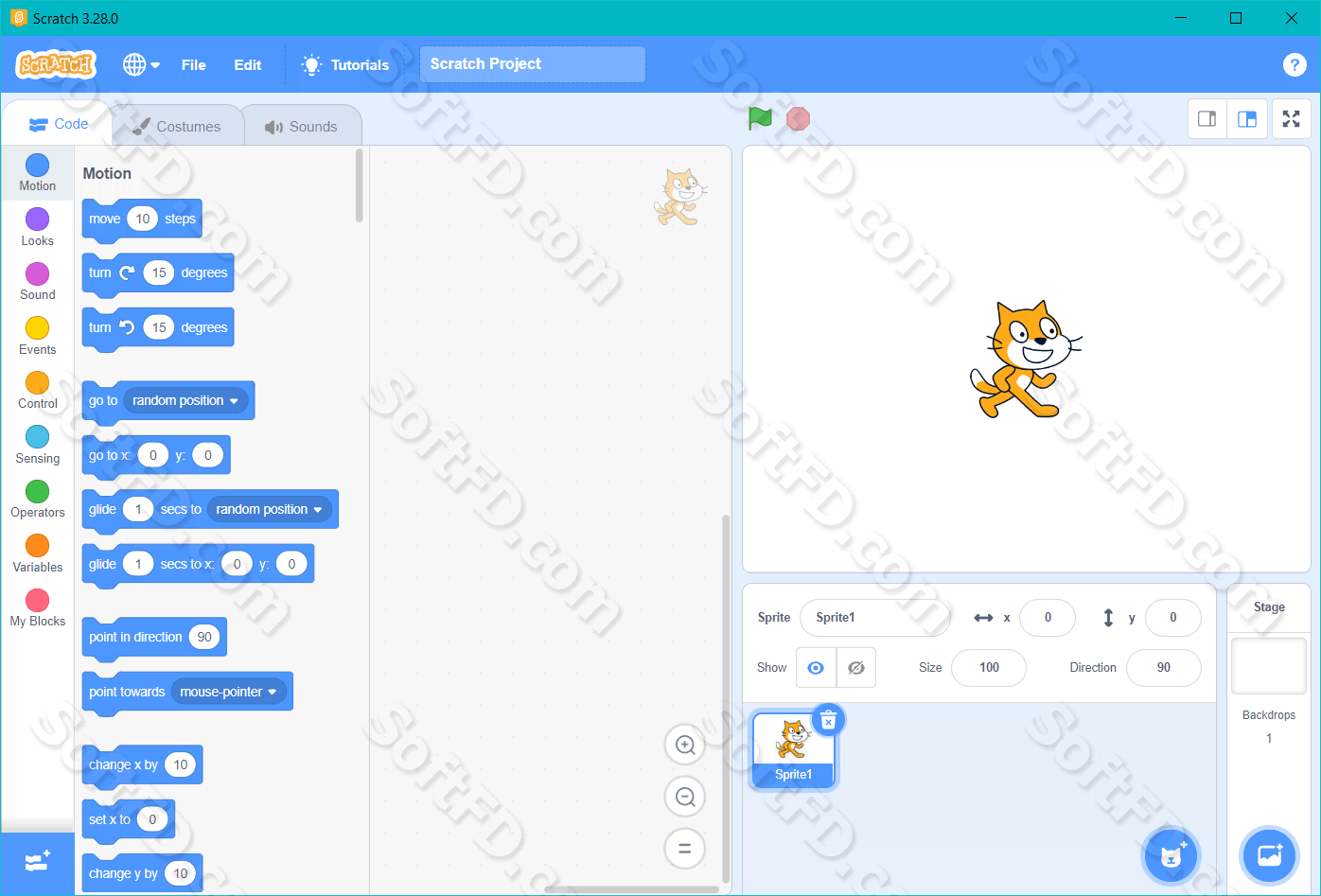Zoom in the code workspace
The height and width of the screenshot is (896, 1321).
[685, 746]
